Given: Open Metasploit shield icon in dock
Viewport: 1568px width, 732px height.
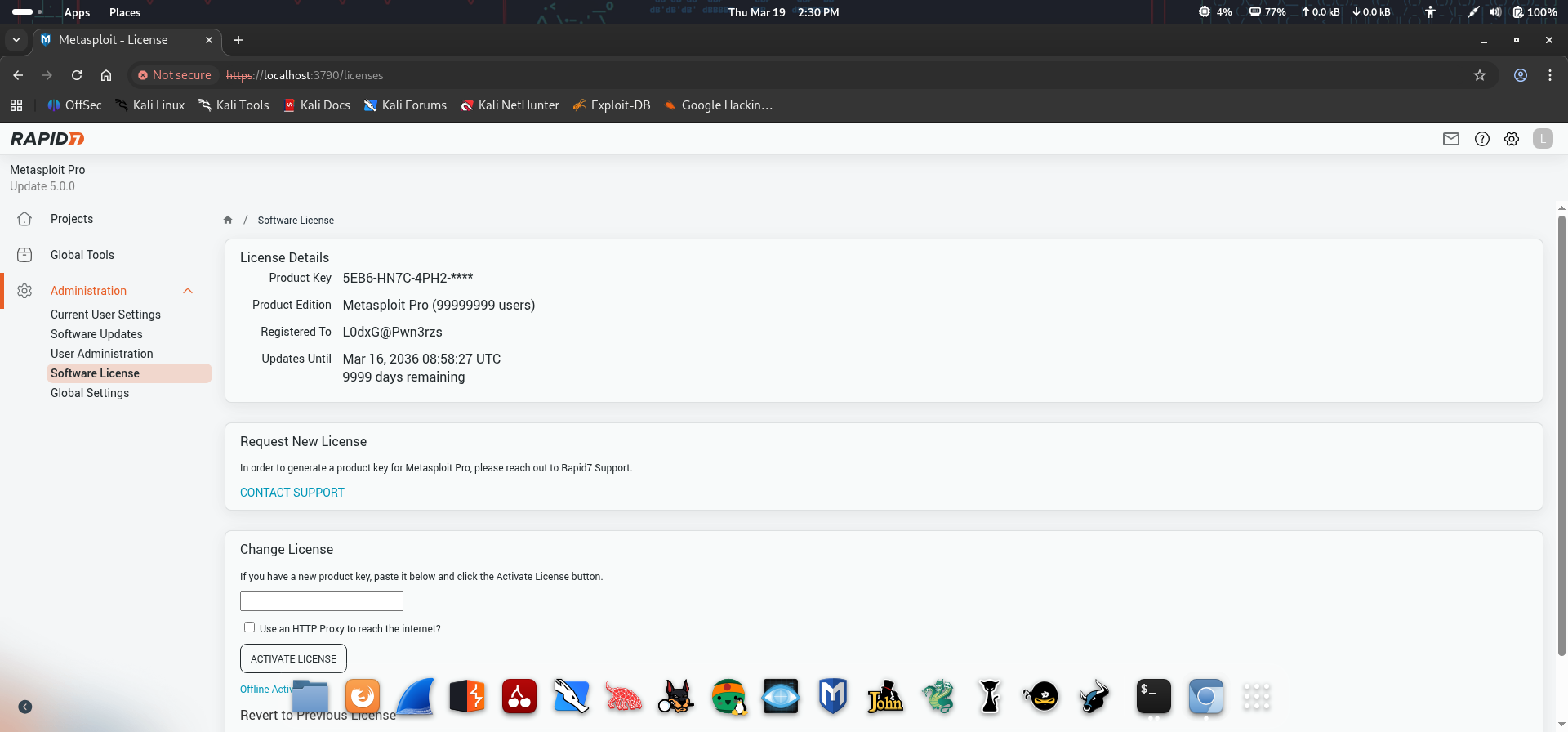Looking at the screenshot, I should pyautogui.click(x=833, y=697).
